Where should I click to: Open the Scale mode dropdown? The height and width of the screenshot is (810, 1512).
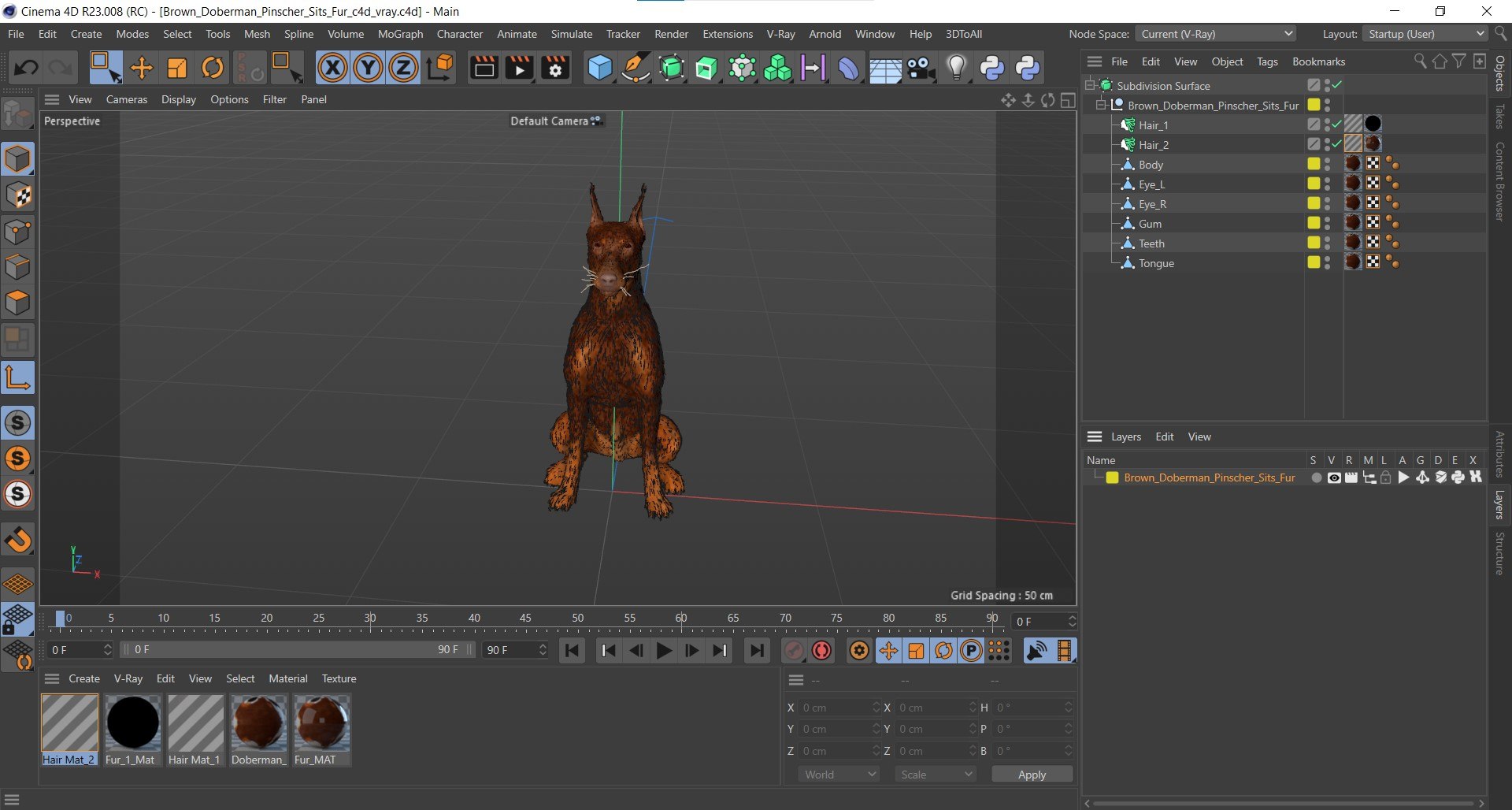click(935, 775)
